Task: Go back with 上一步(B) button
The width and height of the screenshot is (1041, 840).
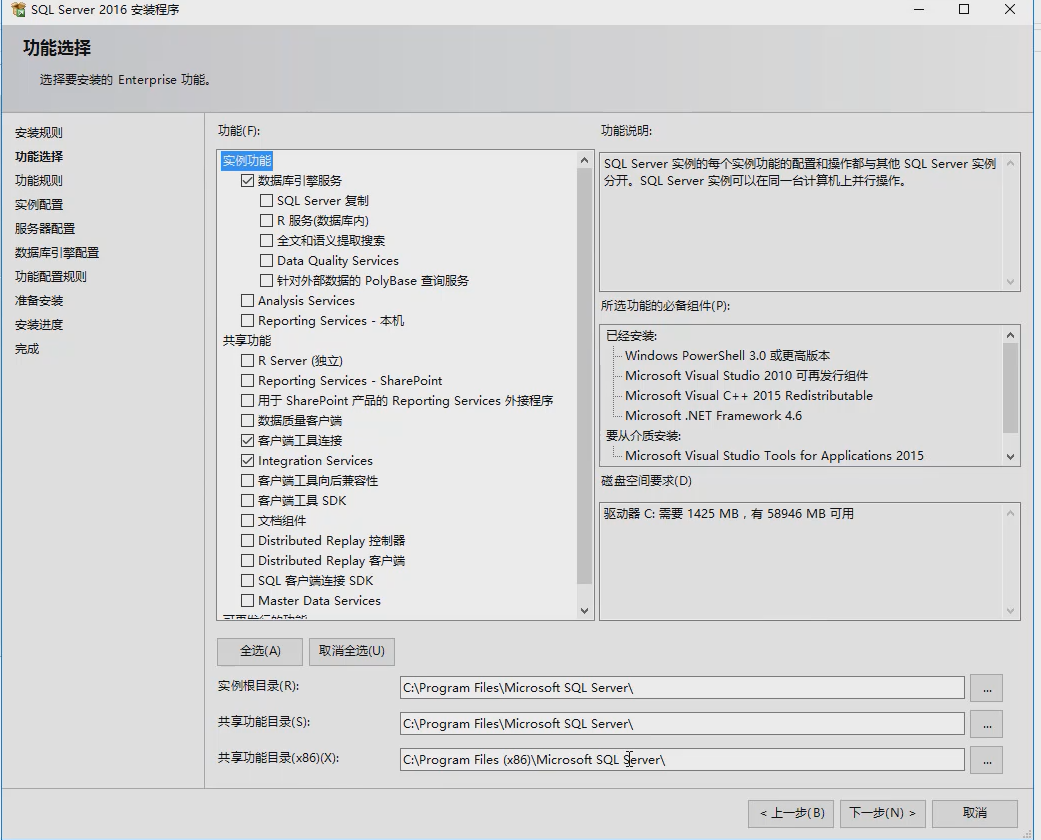Action: click(x=791, y=813)
